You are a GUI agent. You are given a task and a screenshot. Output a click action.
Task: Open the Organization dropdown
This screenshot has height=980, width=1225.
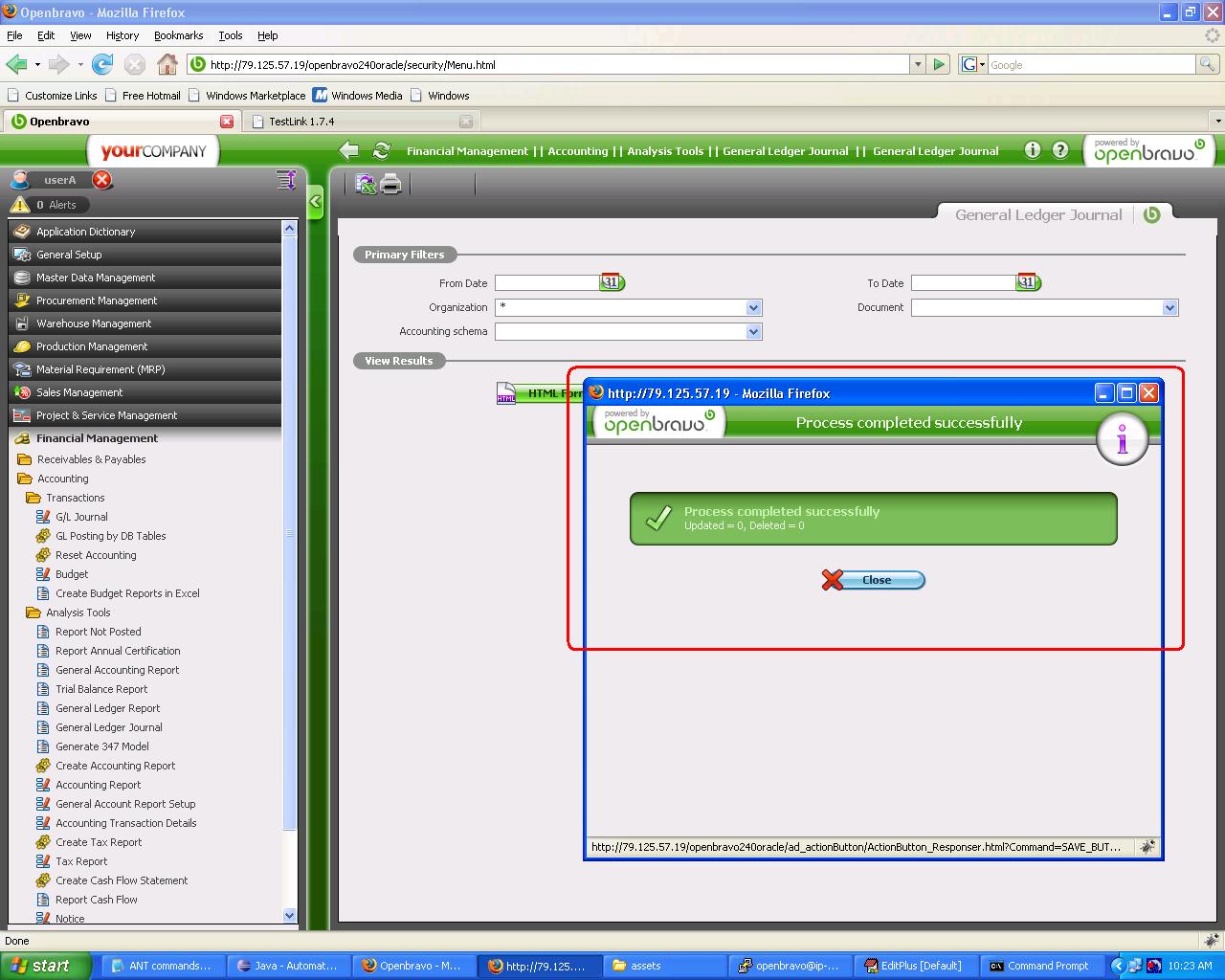[x=753, y=307]
